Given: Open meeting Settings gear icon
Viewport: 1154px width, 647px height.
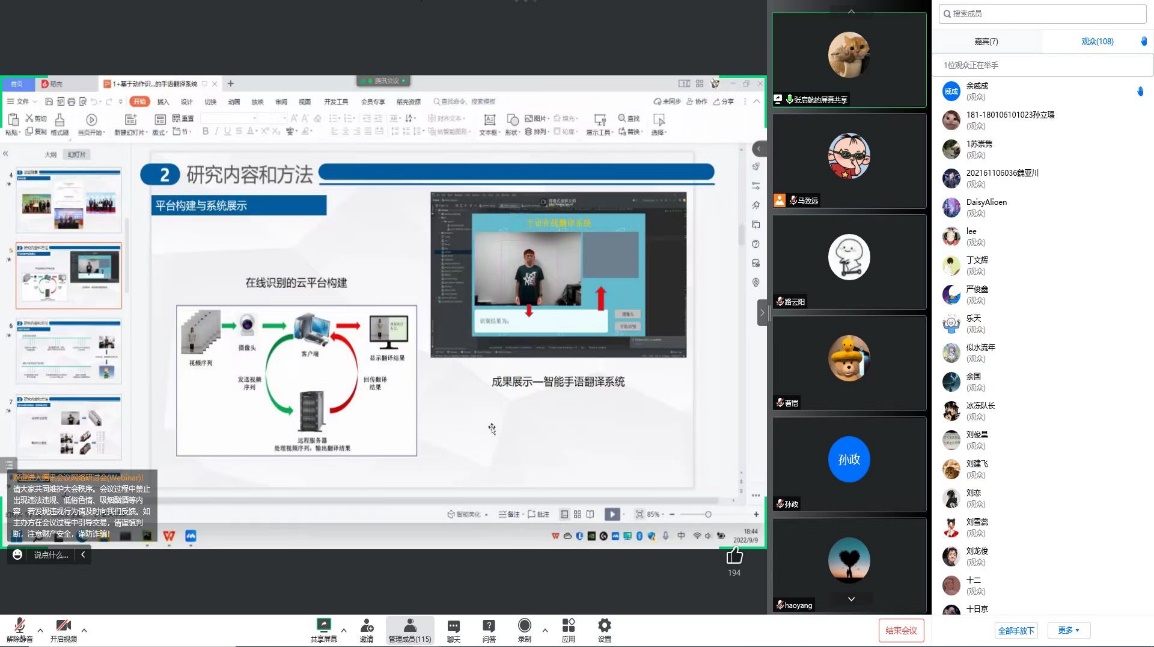Looking at the screenshot, I should click(x=604, y=629).
